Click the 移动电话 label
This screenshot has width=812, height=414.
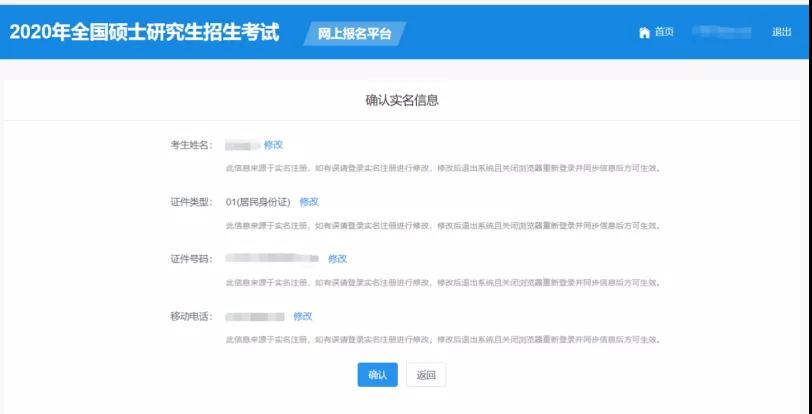(x=192, y=316)
